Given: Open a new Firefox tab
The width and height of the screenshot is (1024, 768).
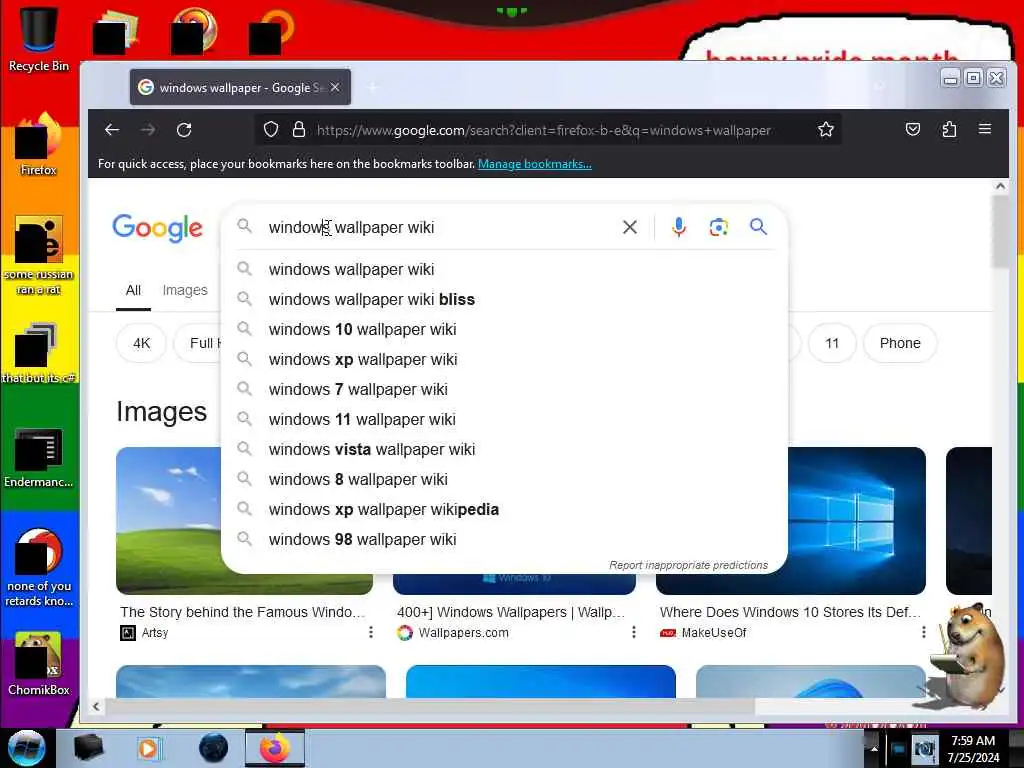Looking at the screenshot, I should (x=374, y=87).
